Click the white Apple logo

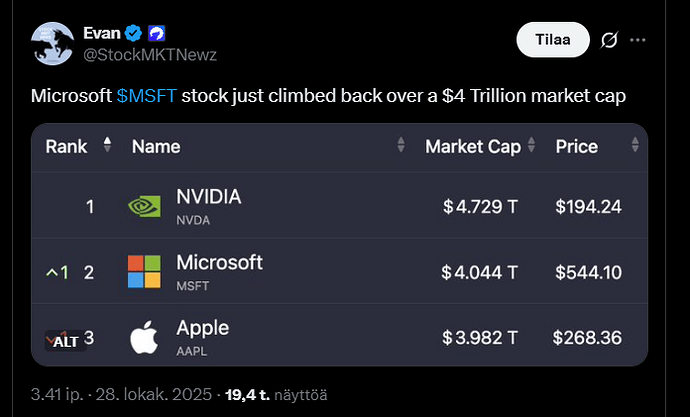tap(144, 337)
